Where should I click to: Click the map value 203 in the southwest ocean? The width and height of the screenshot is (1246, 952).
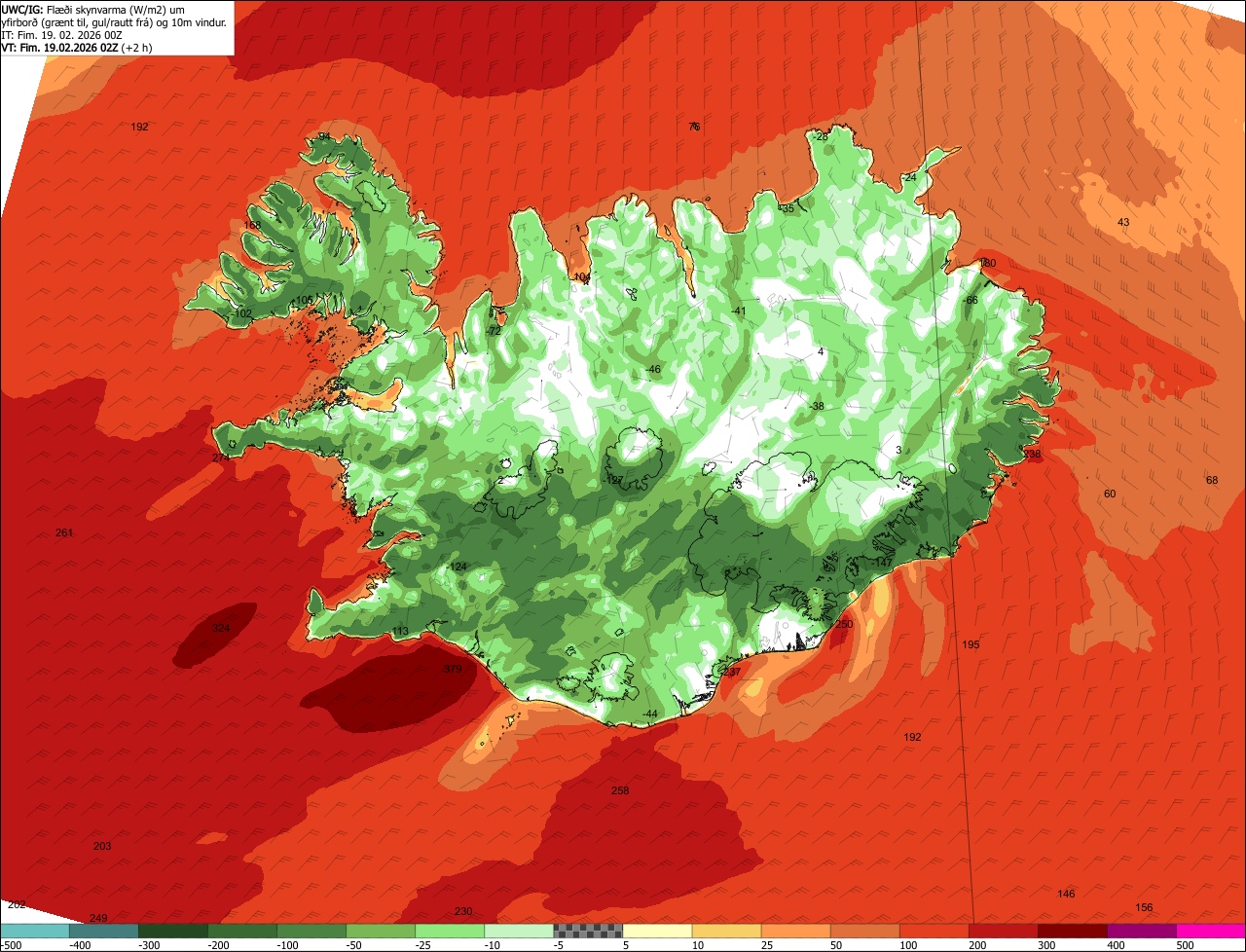pos(102,847)
